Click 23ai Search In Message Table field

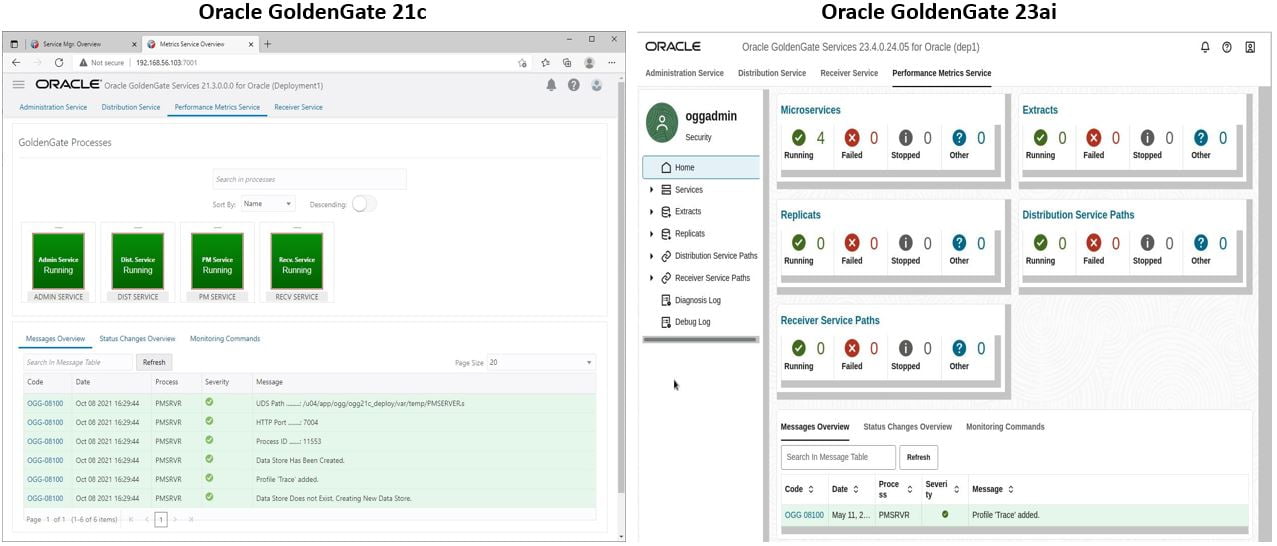point(838,457)
